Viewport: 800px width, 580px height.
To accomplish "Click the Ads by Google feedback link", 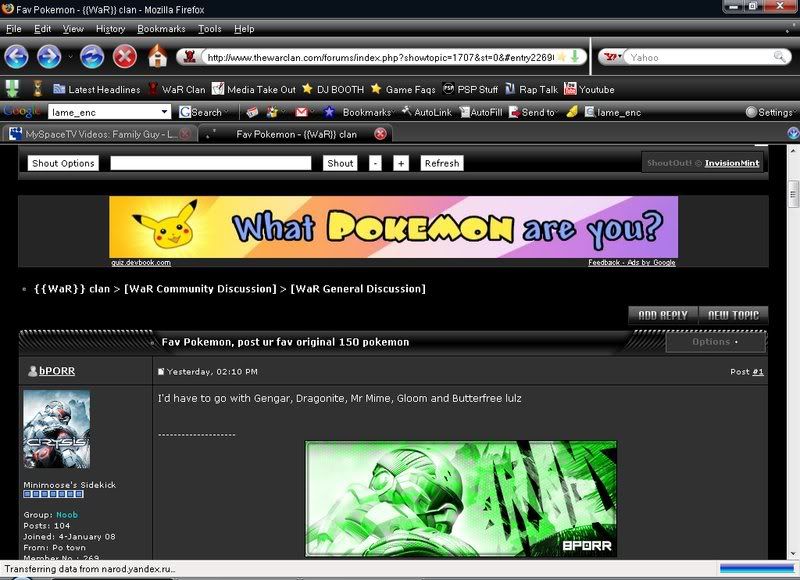I will (632, 263).
